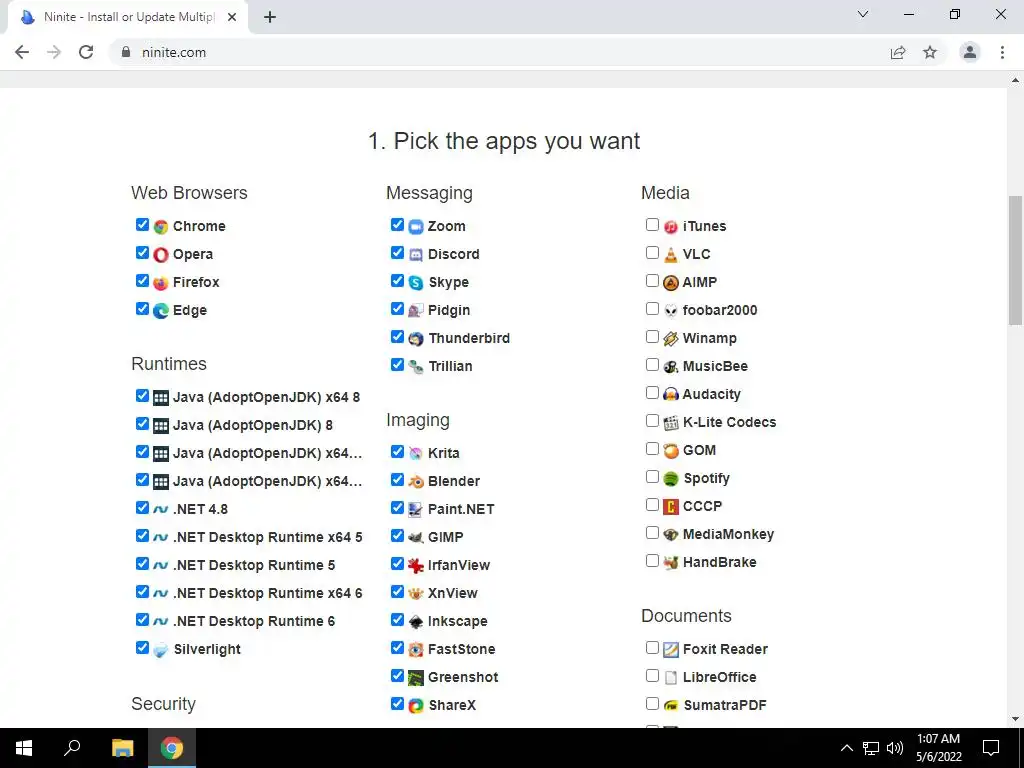Open Windows Start menu
The width and height of the screenshot is (1024, 768).
tap(24, 748)
